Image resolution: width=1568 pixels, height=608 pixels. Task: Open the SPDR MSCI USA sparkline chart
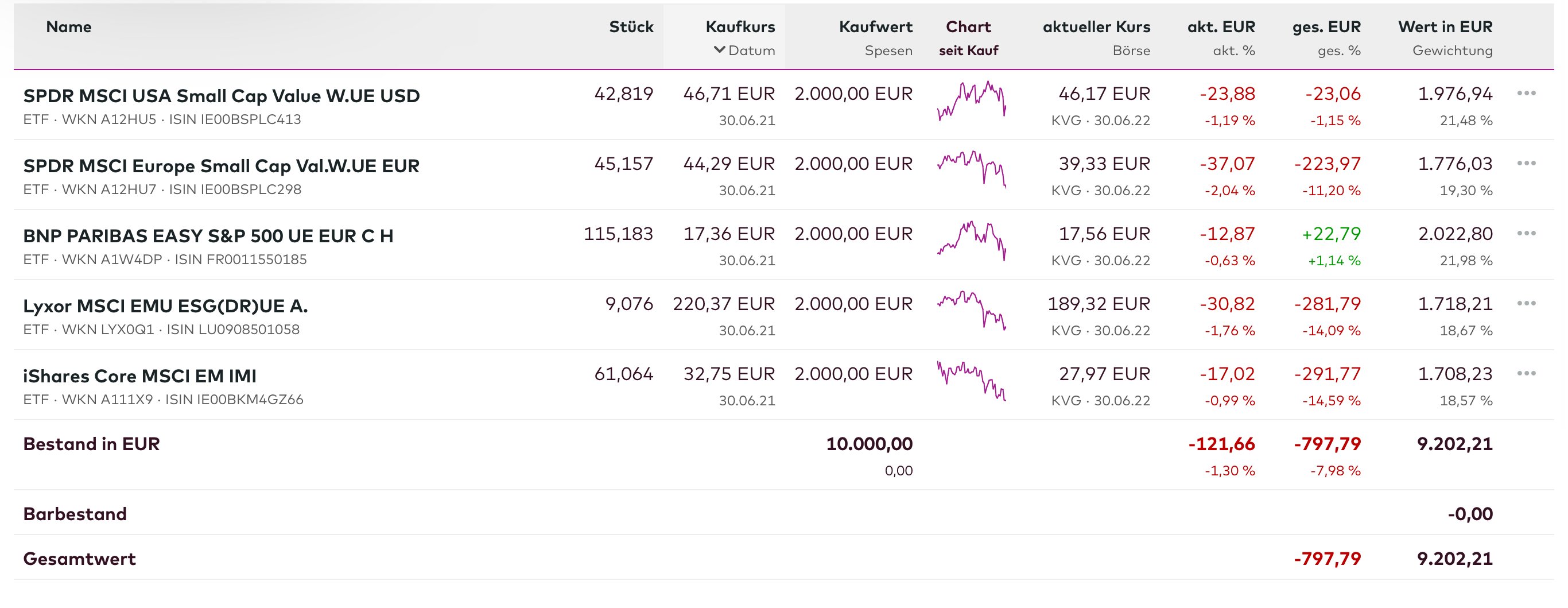point(972,101)
